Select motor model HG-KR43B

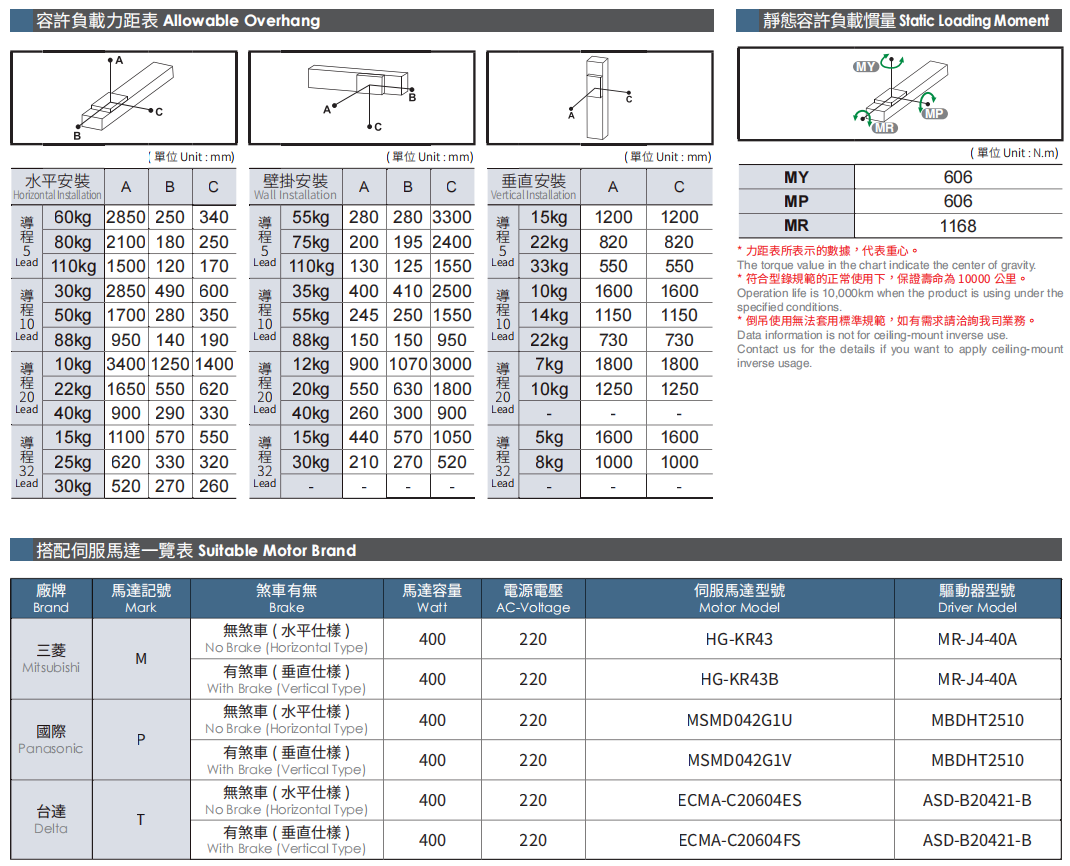739,679
